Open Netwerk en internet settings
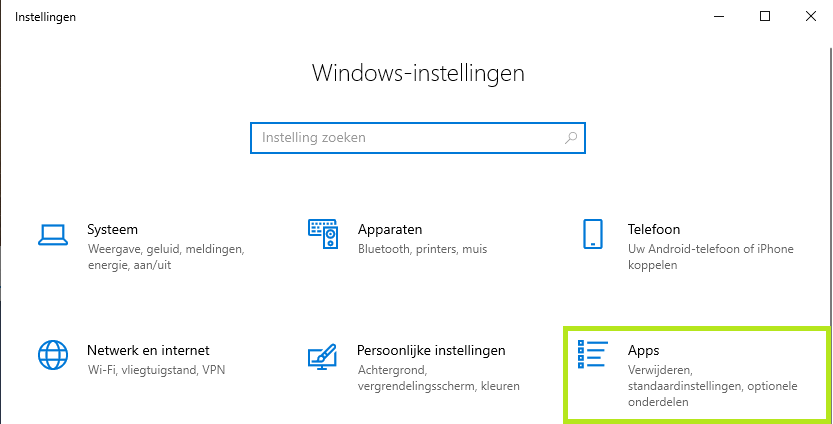The image size is (833, 424). pos(148,350)
